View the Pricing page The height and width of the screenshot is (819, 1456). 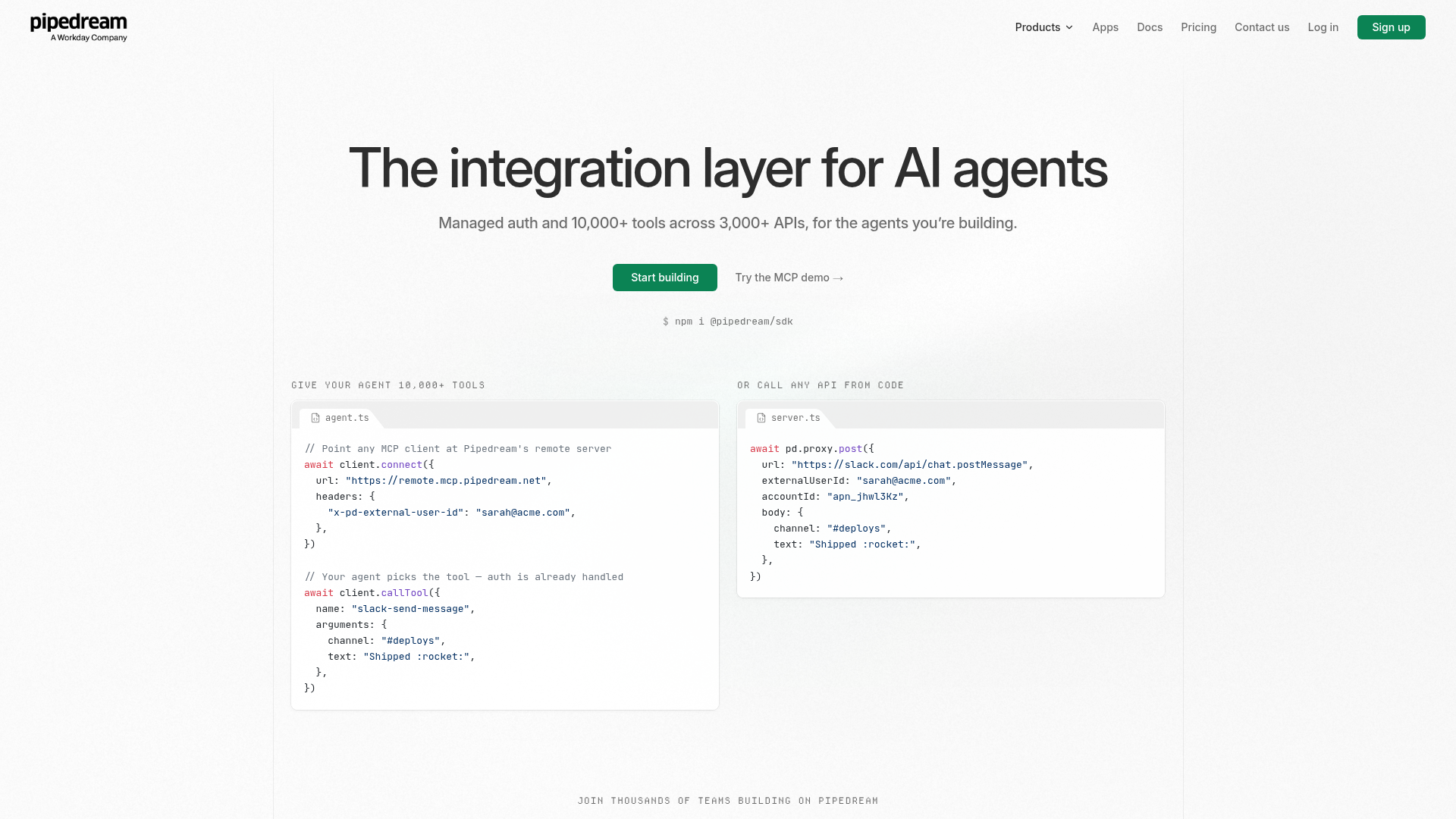pyautogui.click(x=1198, y=27)
